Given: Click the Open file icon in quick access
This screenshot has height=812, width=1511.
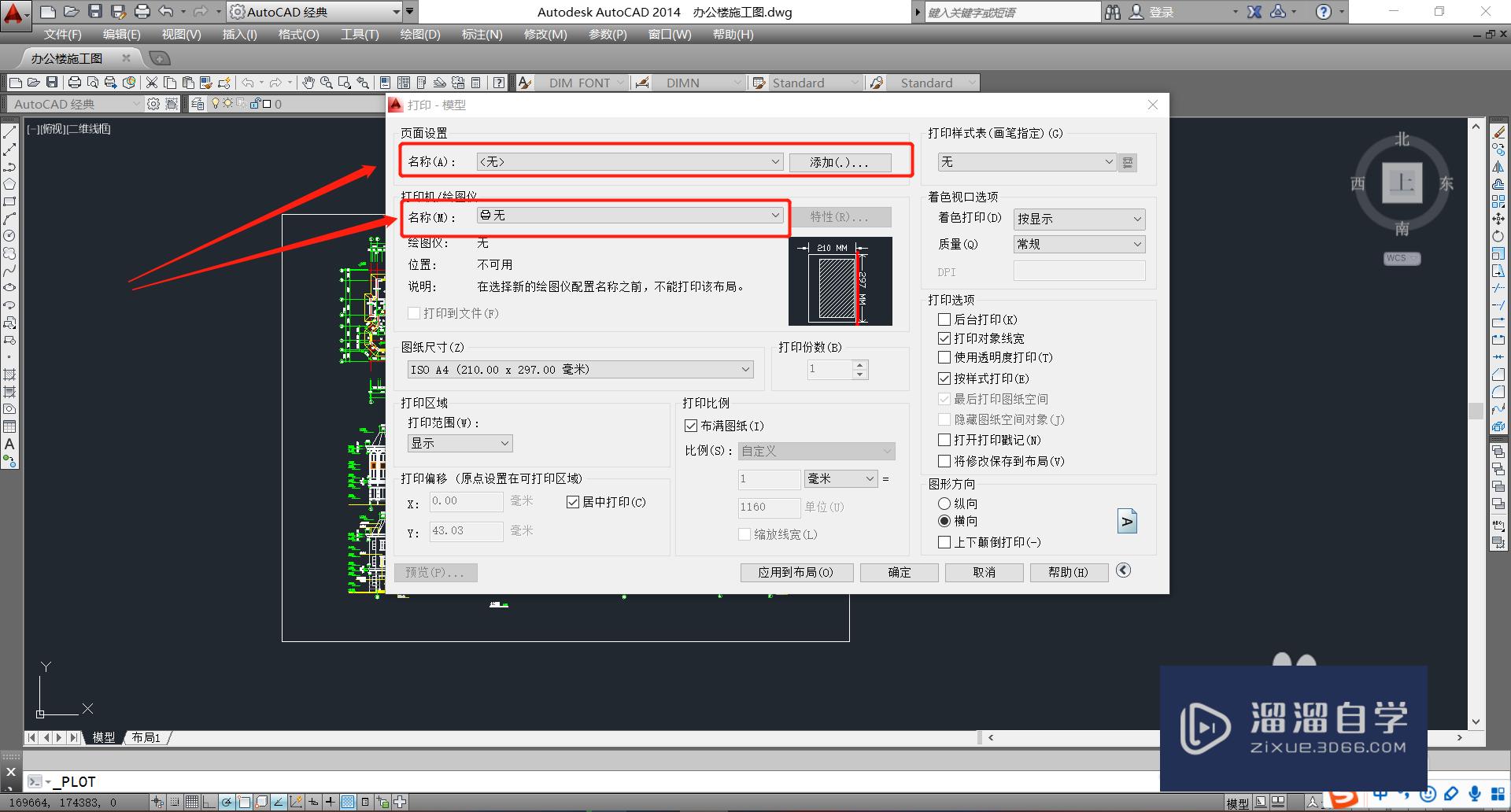Looking at the screenshot, I should click(71, 12).
